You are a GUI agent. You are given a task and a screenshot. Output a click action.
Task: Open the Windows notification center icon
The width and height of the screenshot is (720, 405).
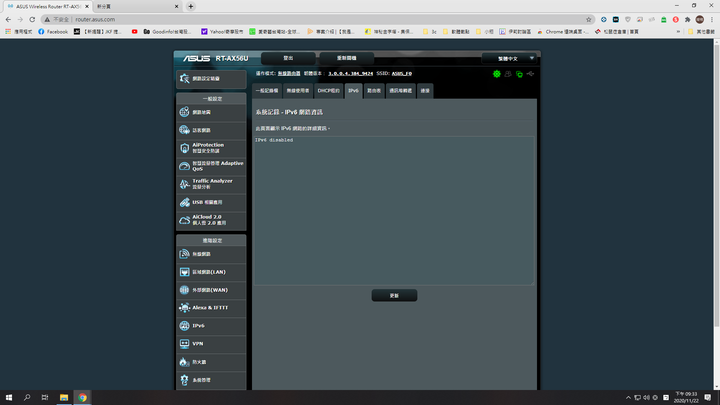(708, 398)
